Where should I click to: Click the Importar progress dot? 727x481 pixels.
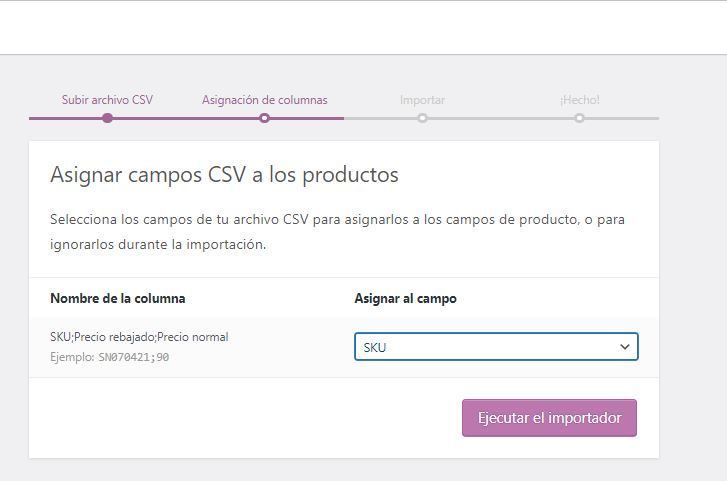[x=422, y=118]
